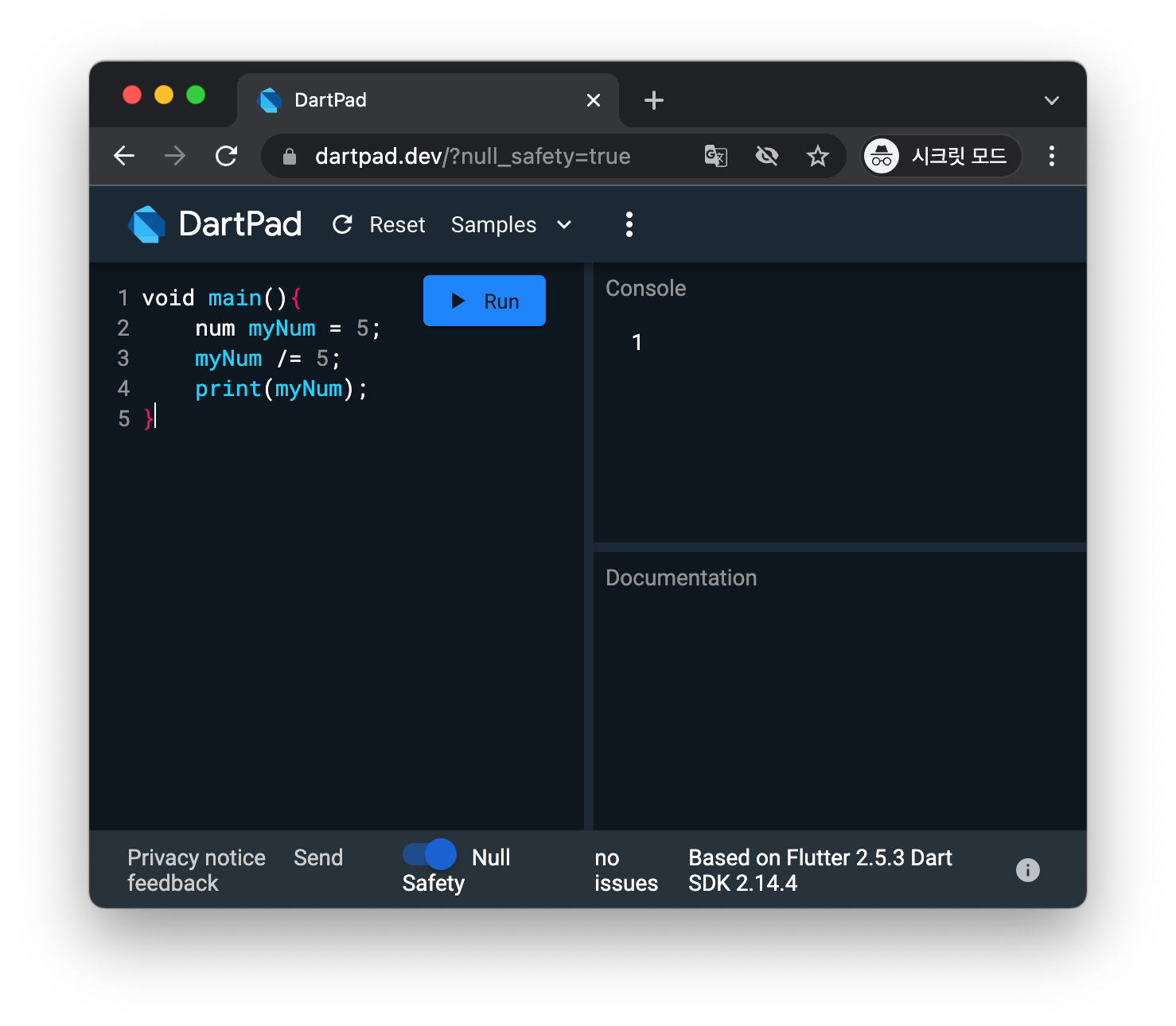Click the console output value 1

[637, 342]
